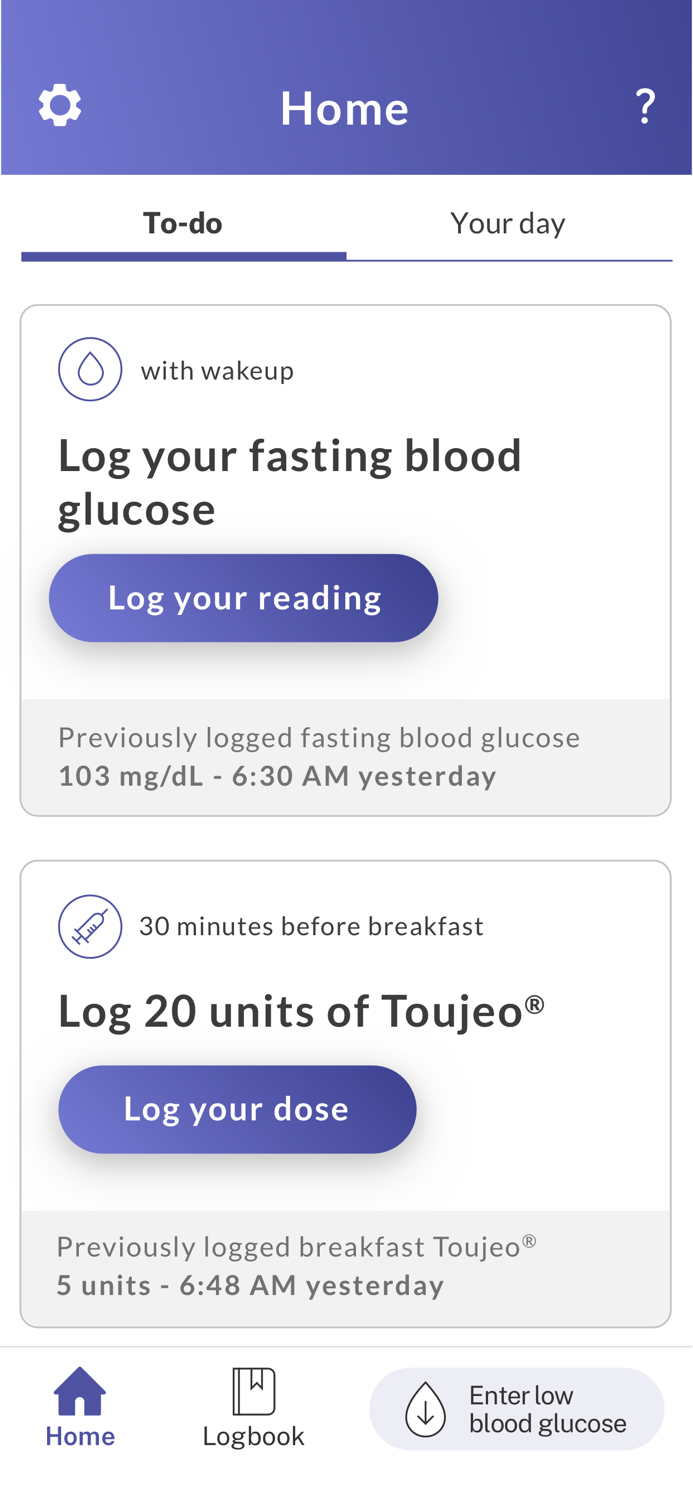Image resolution: width=693 pixels, height=1500 pixels.
Task: Tap the previous 103 mg/dL fasting reading
Action: [x=277, y=776]
